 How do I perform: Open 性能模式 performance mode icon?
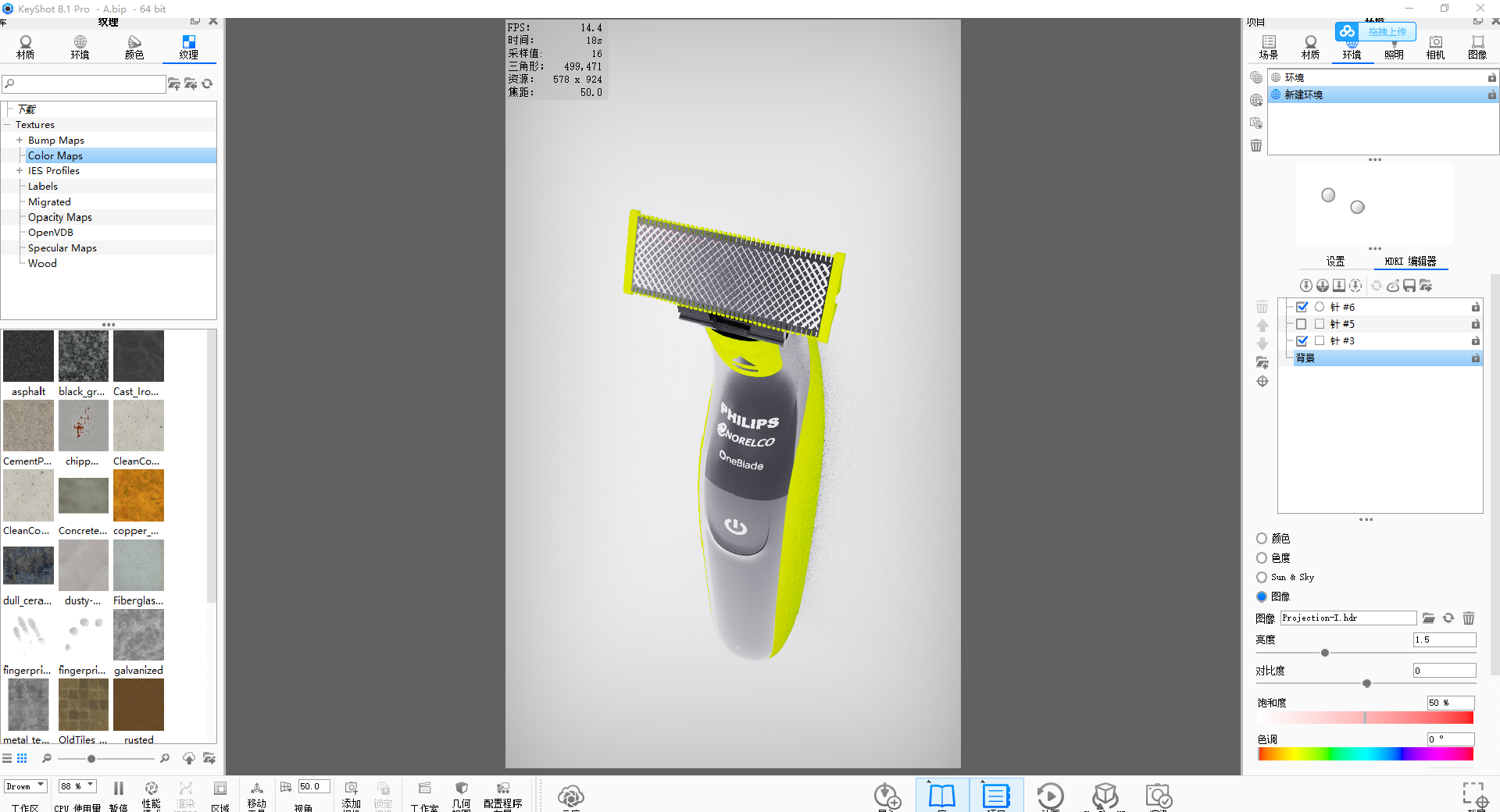tap(151, 789)
